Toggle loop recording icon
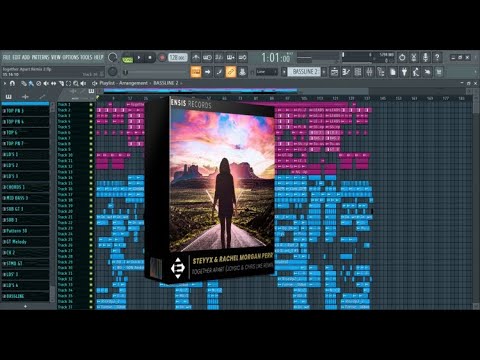Image resolution: width=480 pixels, height=360 pixels. pyautogui.click(x=242, y=58)
